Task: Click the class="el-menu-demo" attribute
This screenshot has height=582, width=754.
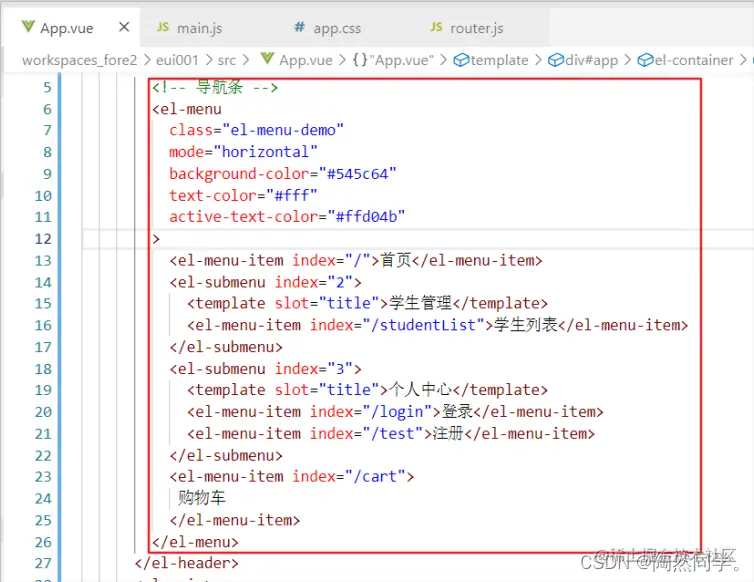Action: [256, 130]
